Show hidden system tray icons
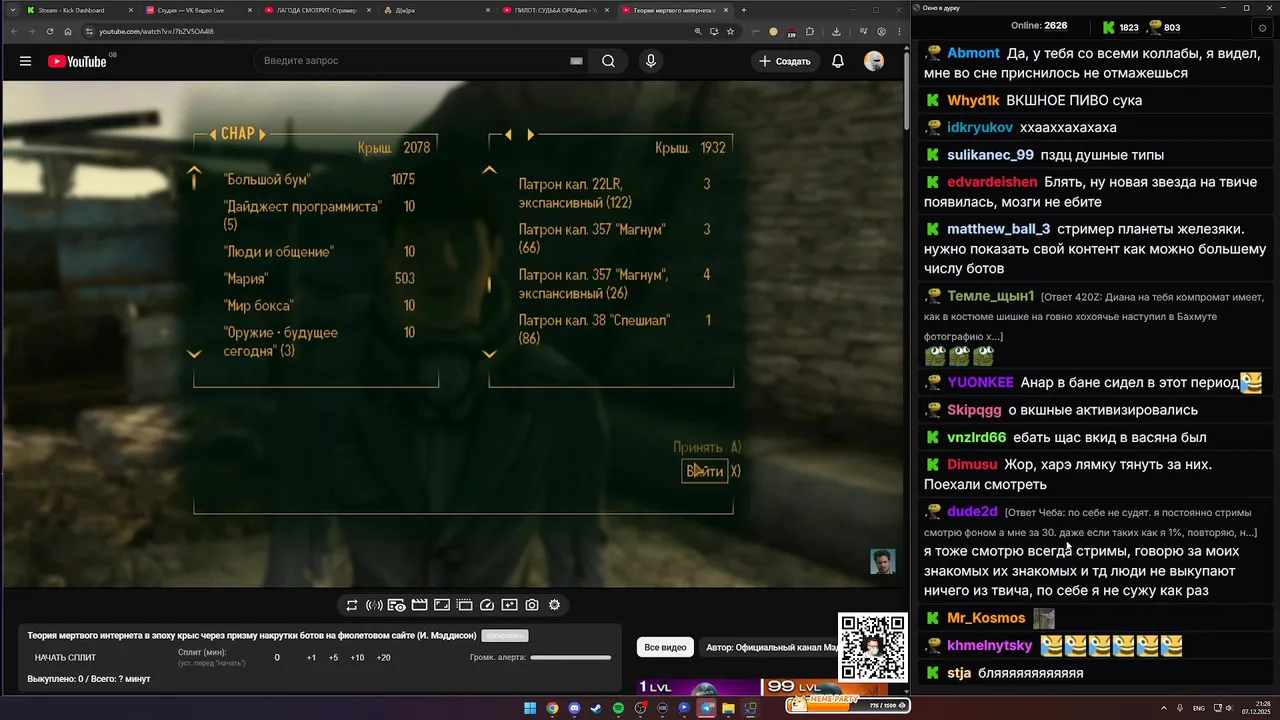The width and height of the screenshot is (1280, 720). point(1163,708)
